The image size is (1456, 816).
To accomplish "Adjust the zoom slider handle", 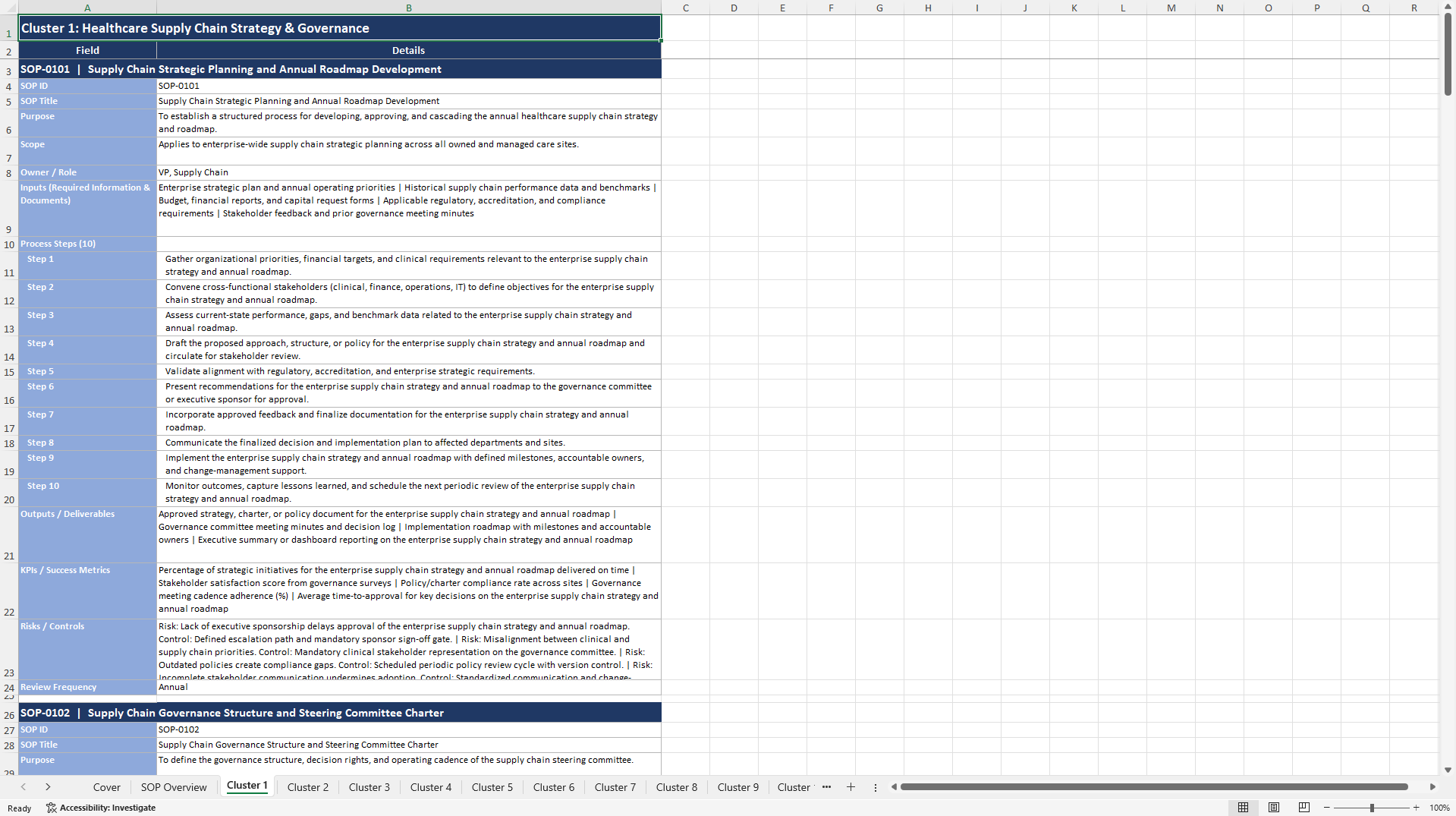I will pos(1372,808).
